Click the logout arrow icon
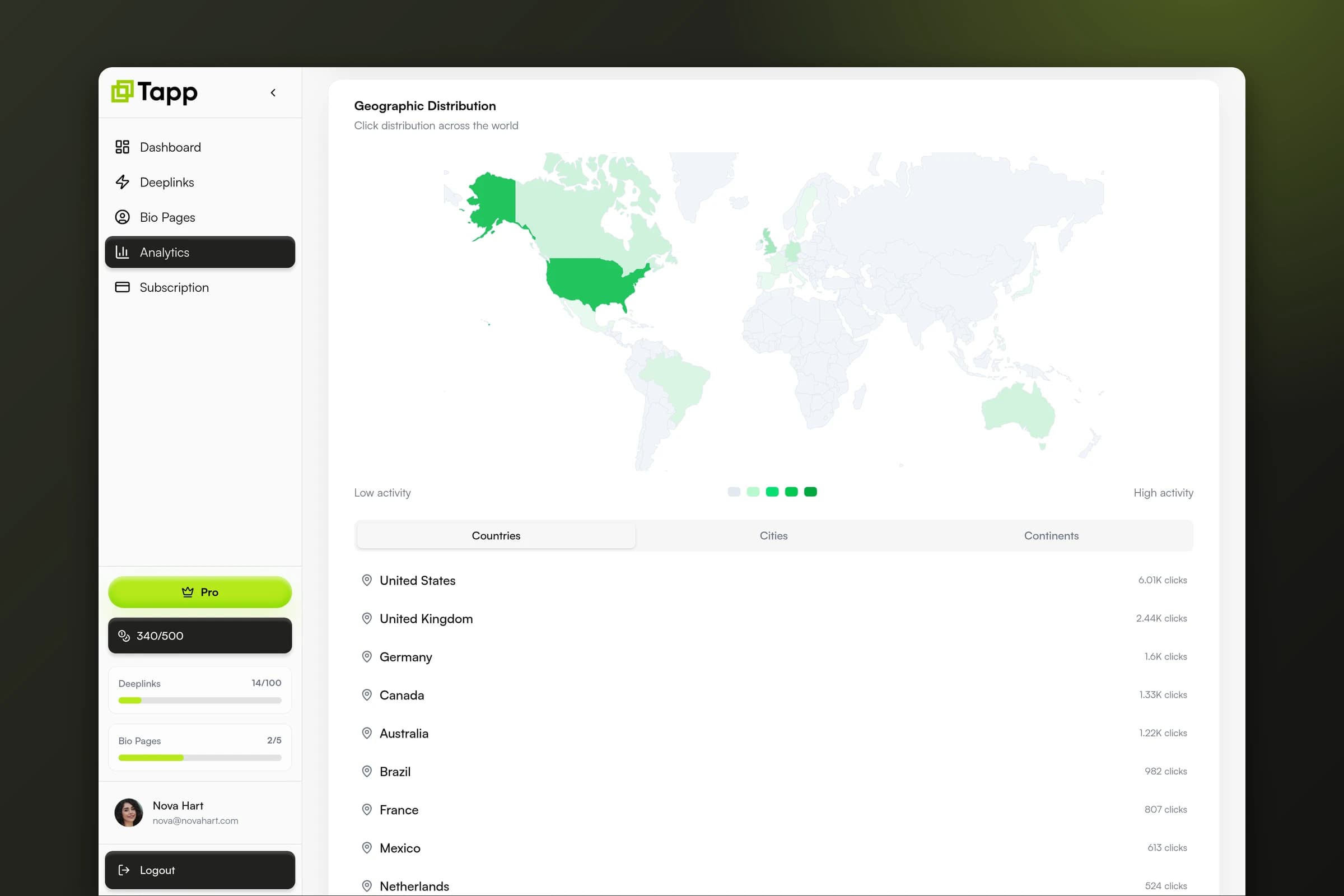Screen dimensions: 1344x896 tap(123, 870)
